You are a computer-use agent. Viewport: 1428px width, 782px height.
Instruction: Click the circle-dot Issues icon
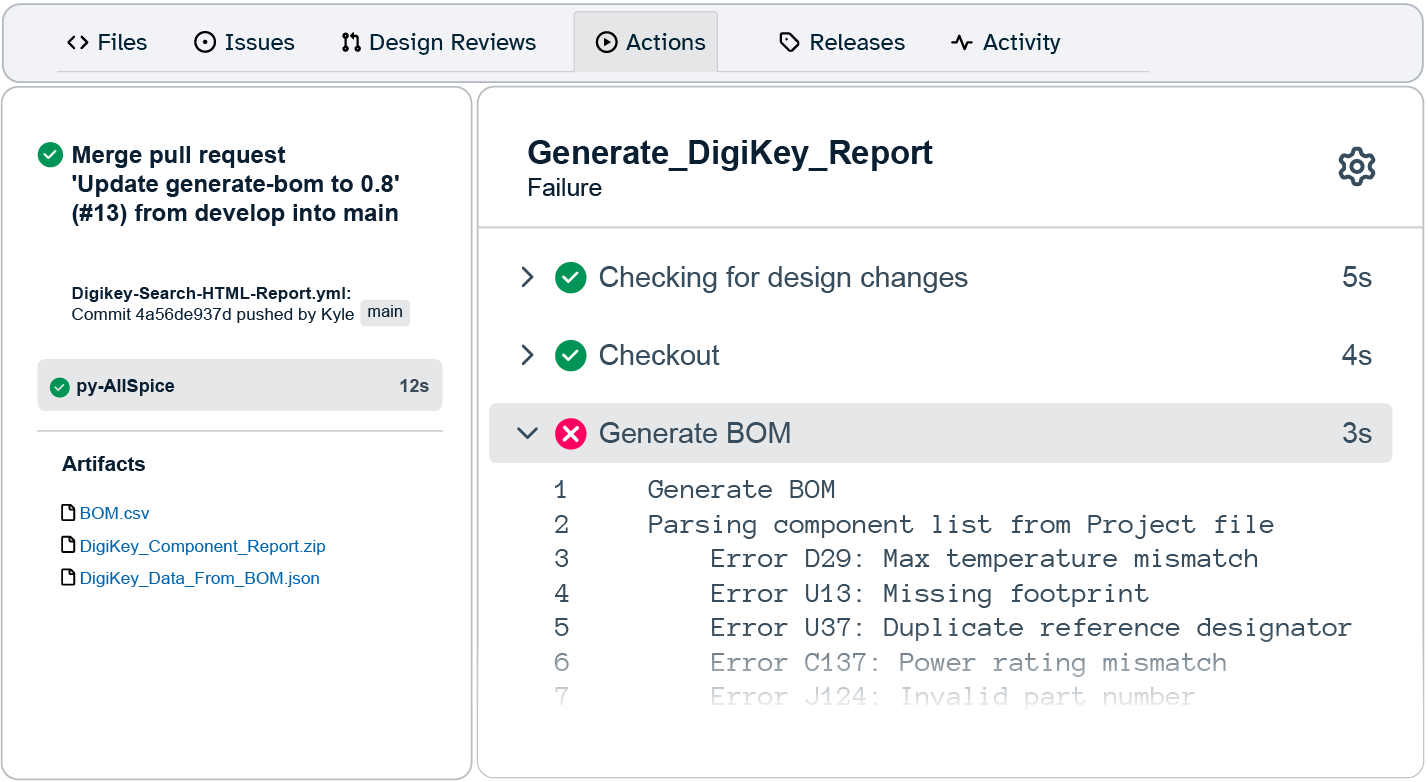point(203,42)
